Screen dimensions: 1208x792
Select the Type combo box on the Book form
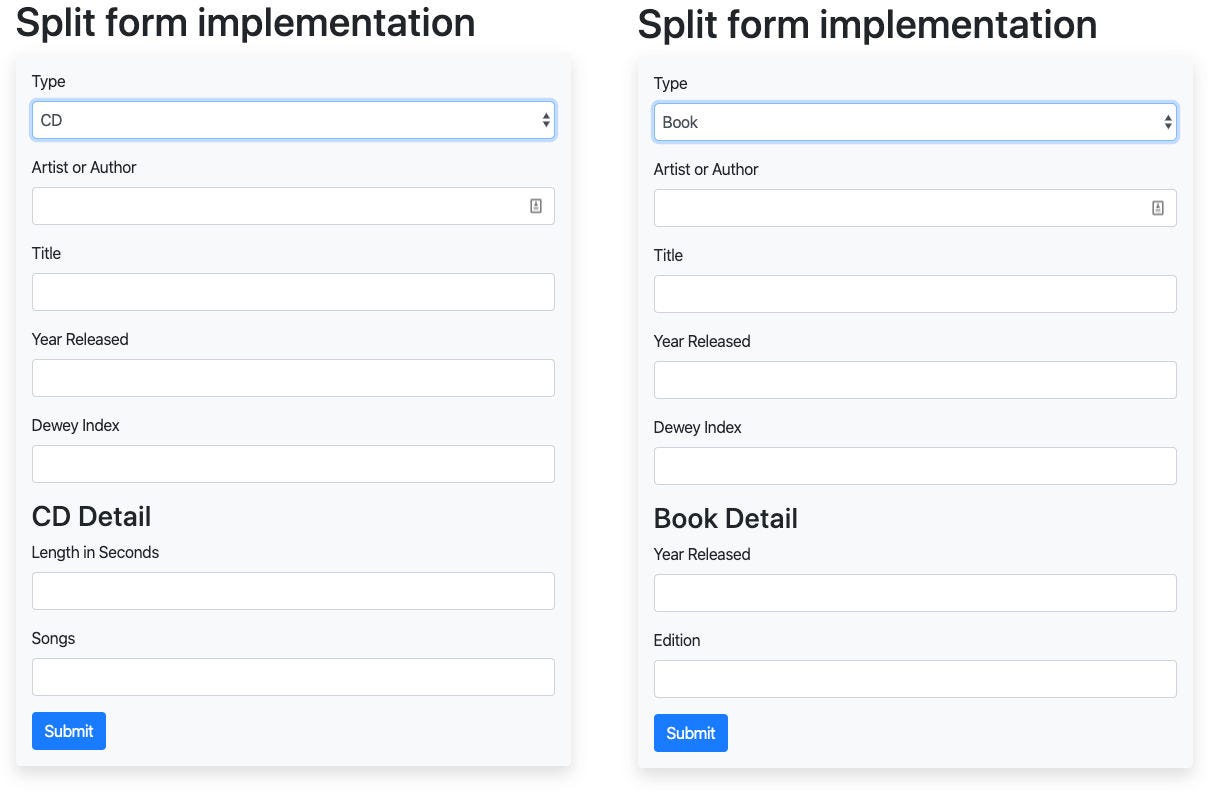click(x=915, y=121)
